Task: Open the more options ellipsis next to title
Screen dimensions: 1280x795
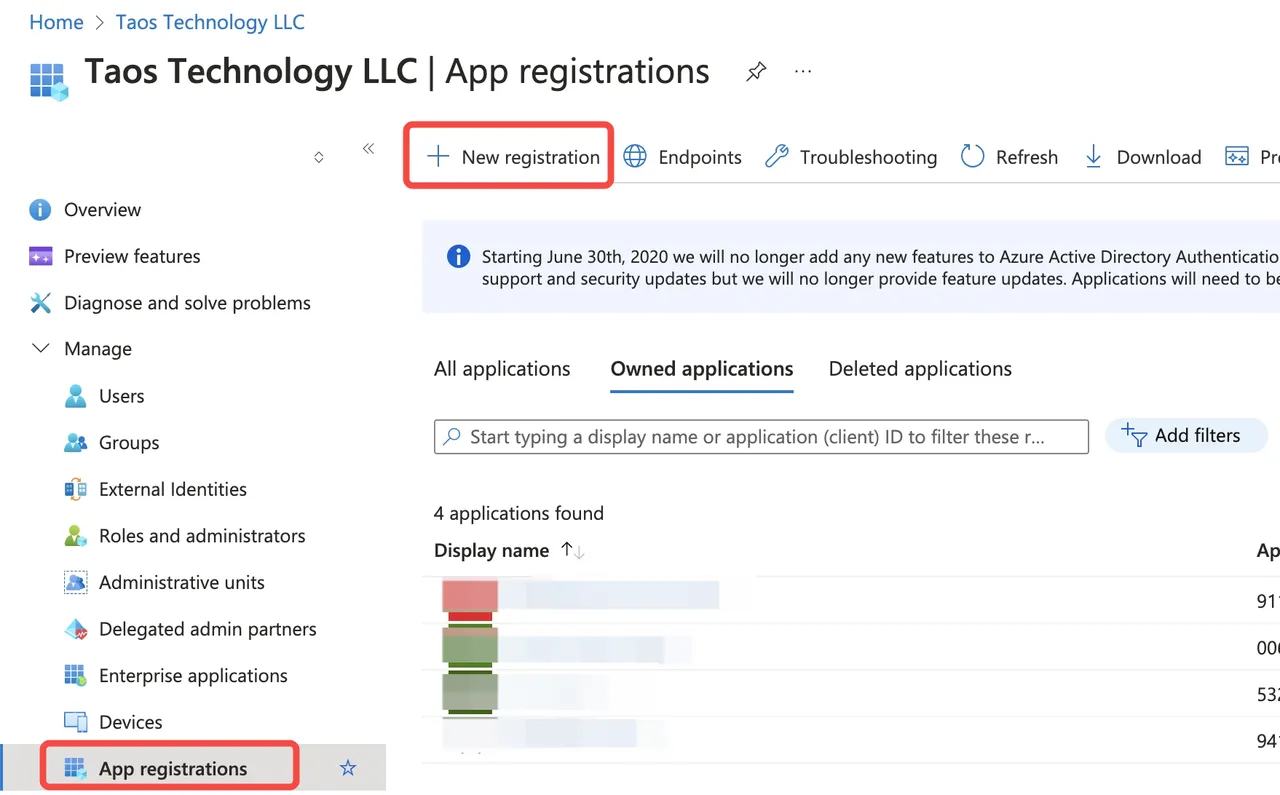Action: point(803,72)
